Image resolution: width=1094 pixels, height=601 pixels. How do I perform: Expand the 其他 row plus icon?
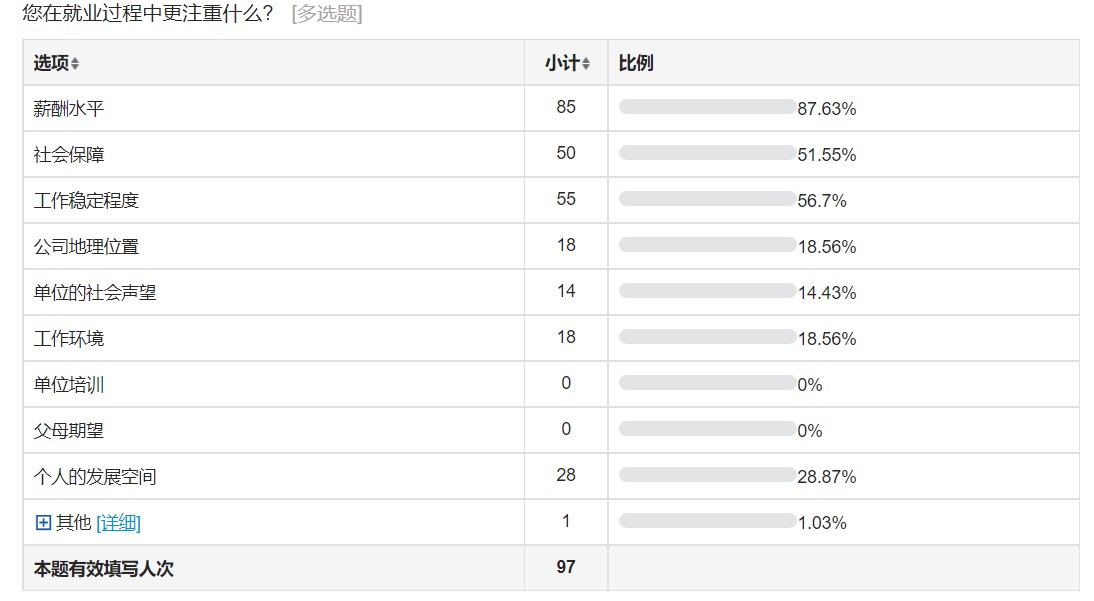point(43,522)
